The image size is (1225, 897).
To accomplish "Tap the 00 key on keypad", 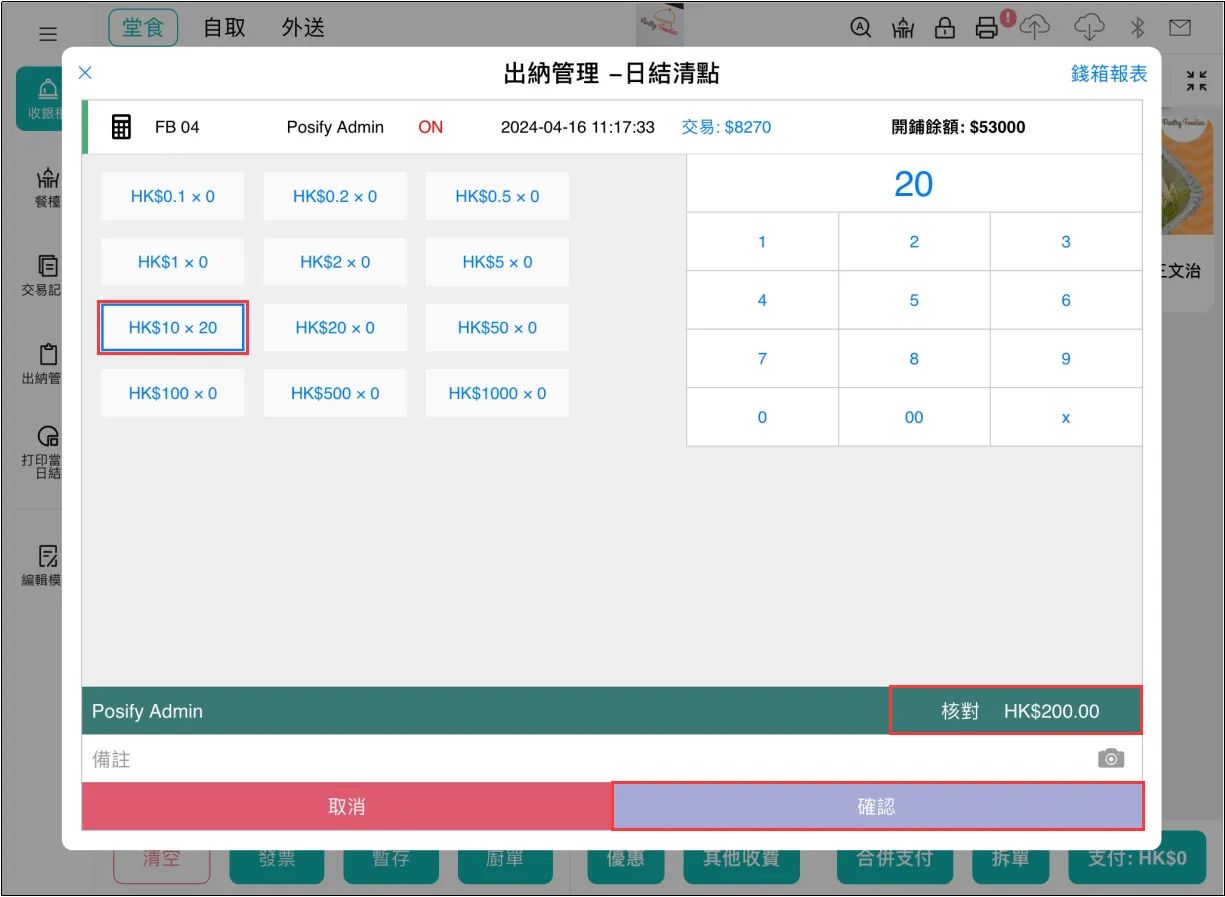I will (913, 417).
